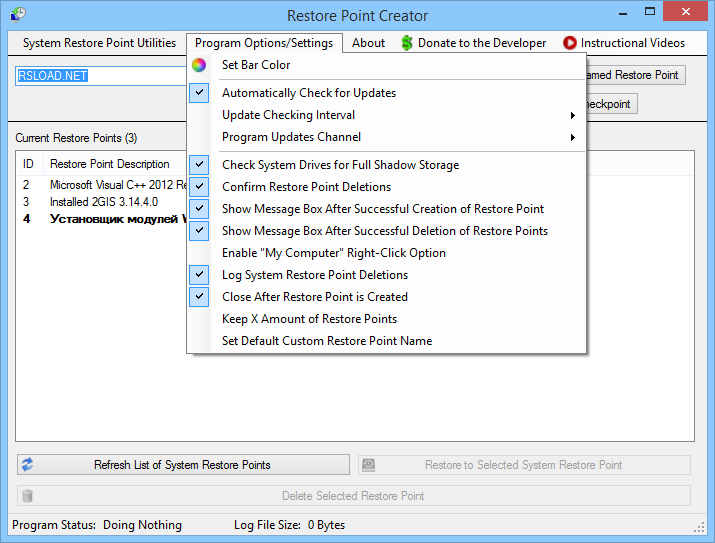Expand Update Checking Interval submenu arrow
The image size is (715, 543).
click(573, 115)
